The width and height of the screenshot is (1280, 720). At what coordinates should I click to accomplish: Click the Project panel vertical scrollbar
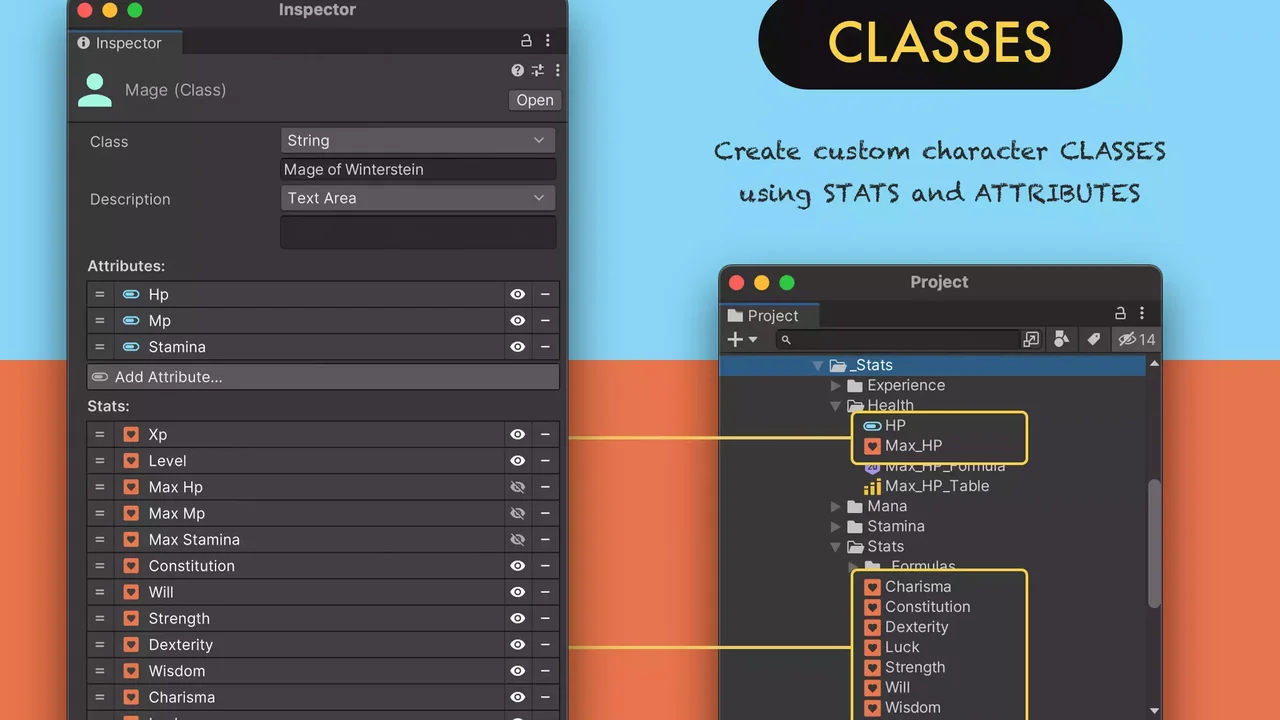pos(1154,543)
